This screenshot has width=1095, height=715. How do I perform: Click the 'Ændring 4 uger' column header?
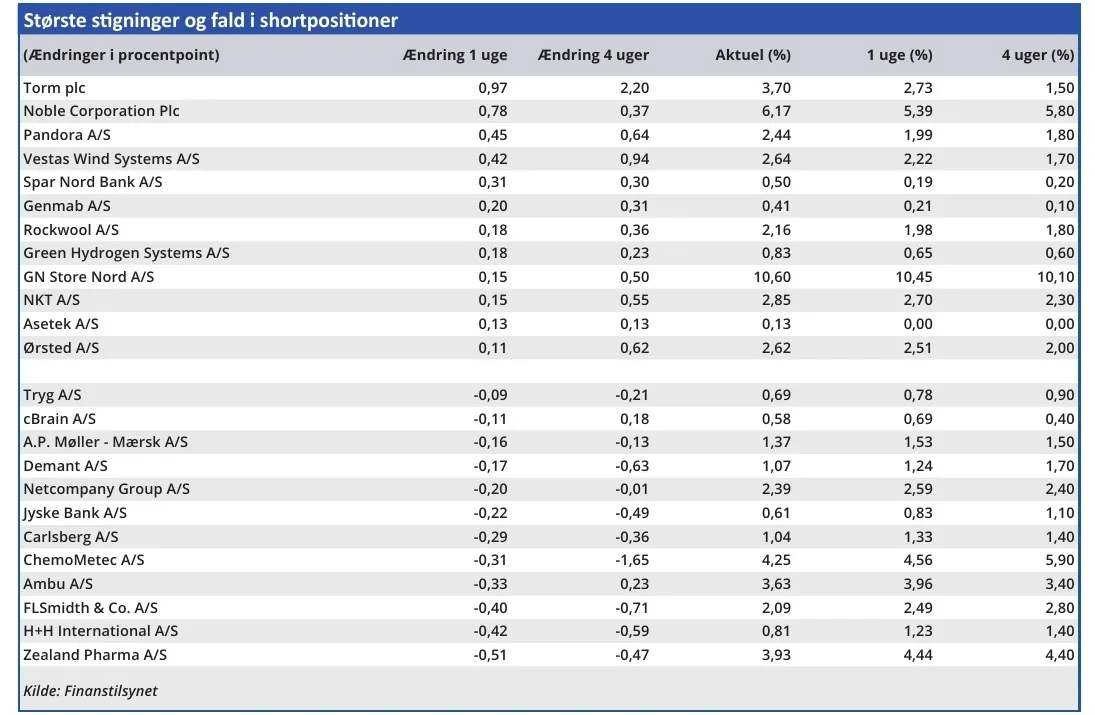coord(593,56)
